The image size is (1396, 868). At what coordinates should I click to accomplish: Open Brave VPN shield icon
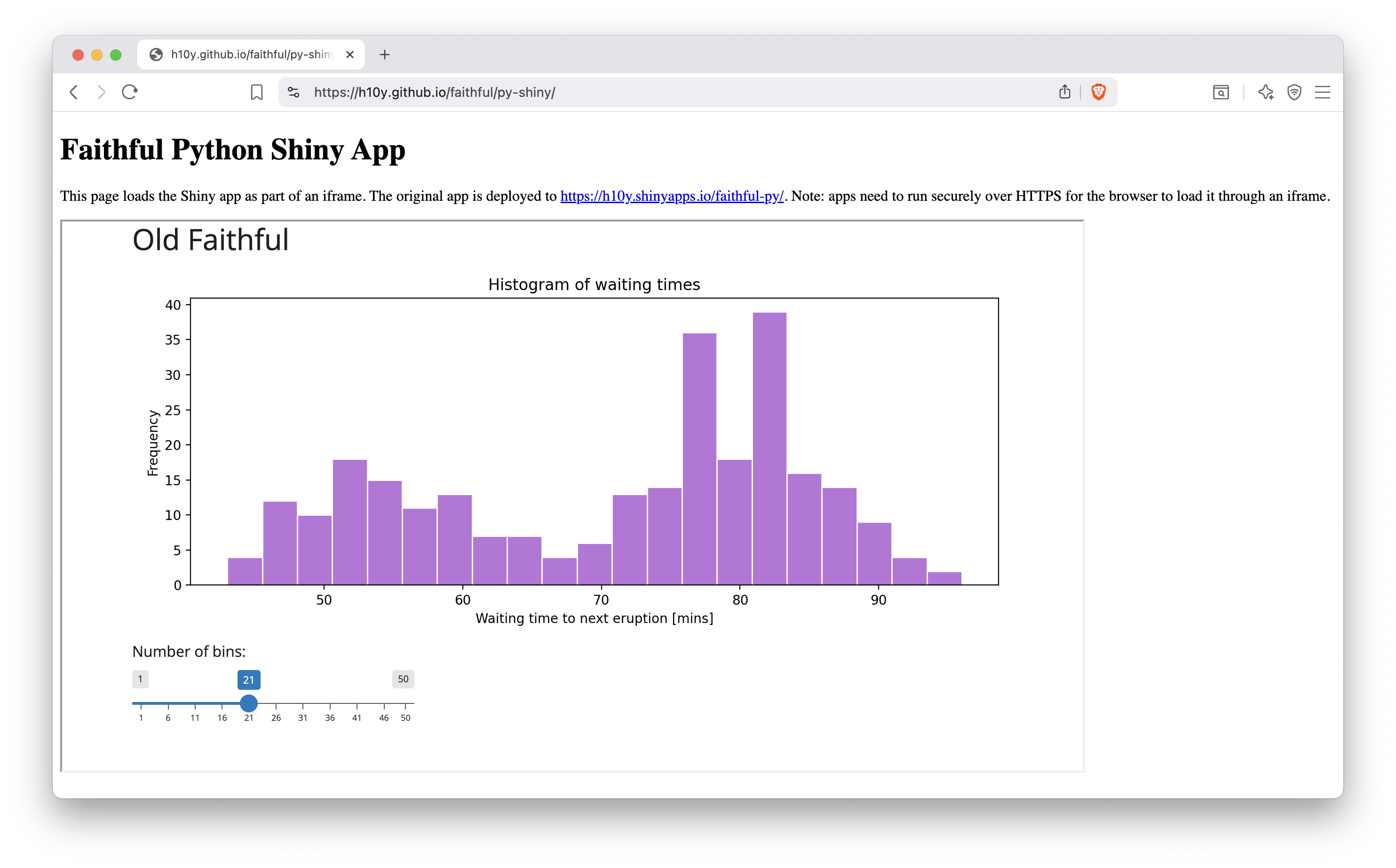[1294, 92]
